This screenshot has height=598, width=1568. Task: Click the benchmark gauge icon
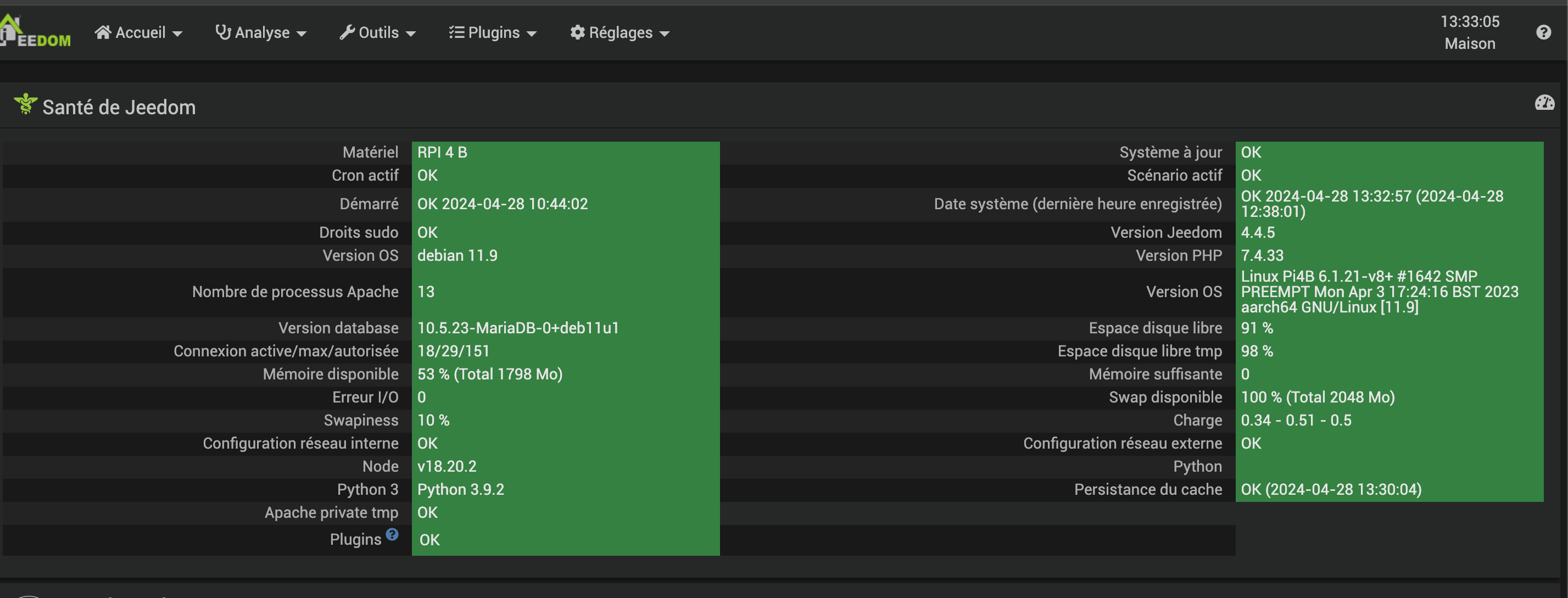pos(1544,103)
